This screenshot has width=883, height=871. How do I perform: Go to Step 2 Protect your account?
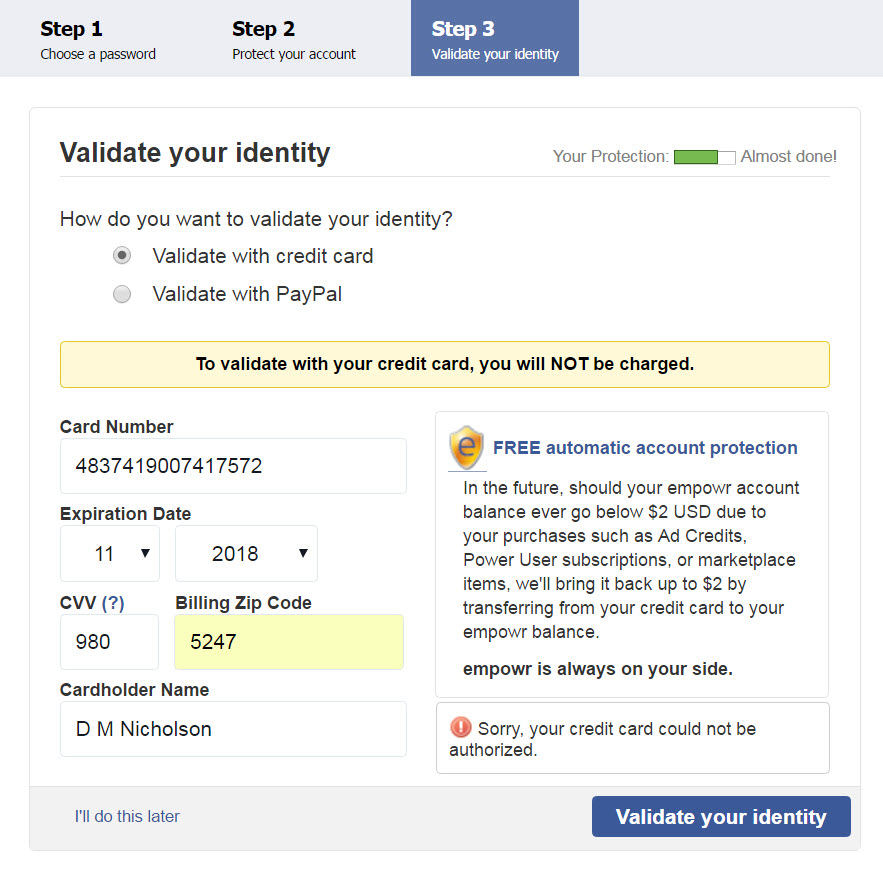tap(294, 39)
